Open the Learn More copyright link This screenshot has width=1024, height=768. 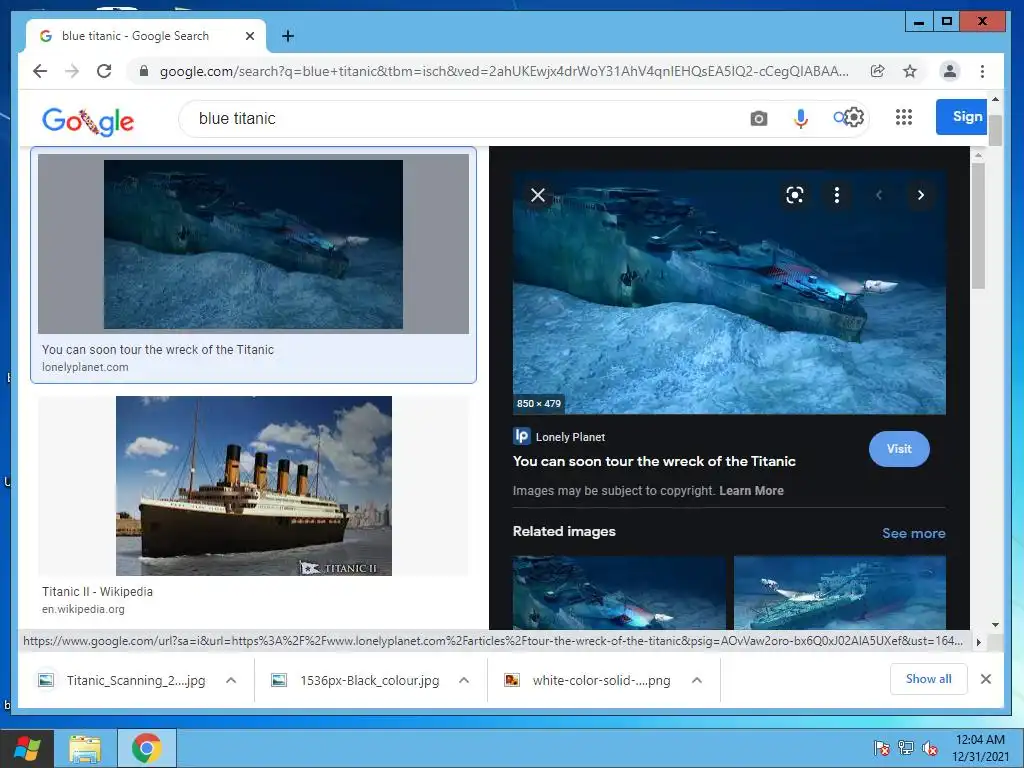[751, 490]
